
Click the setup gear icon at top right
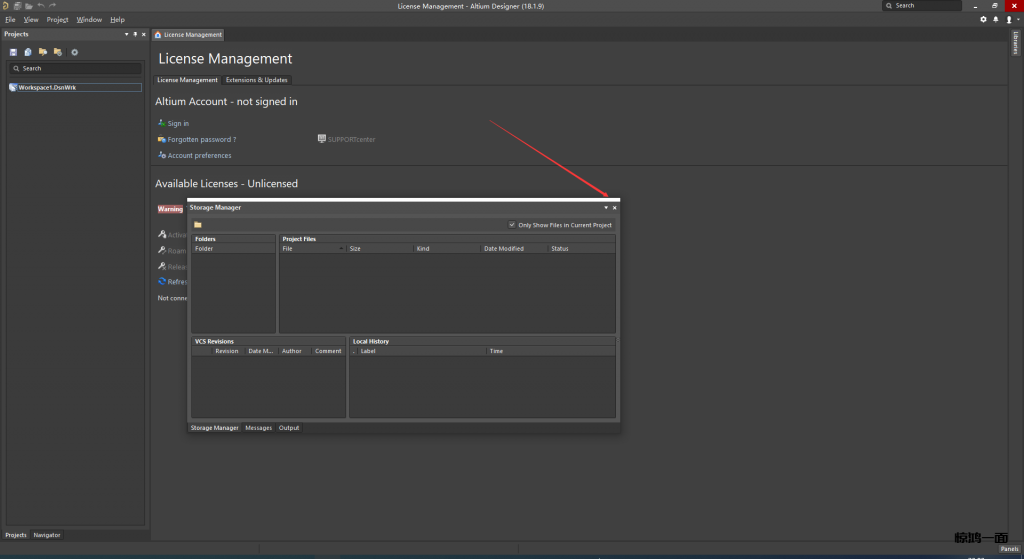coord(983,19)
